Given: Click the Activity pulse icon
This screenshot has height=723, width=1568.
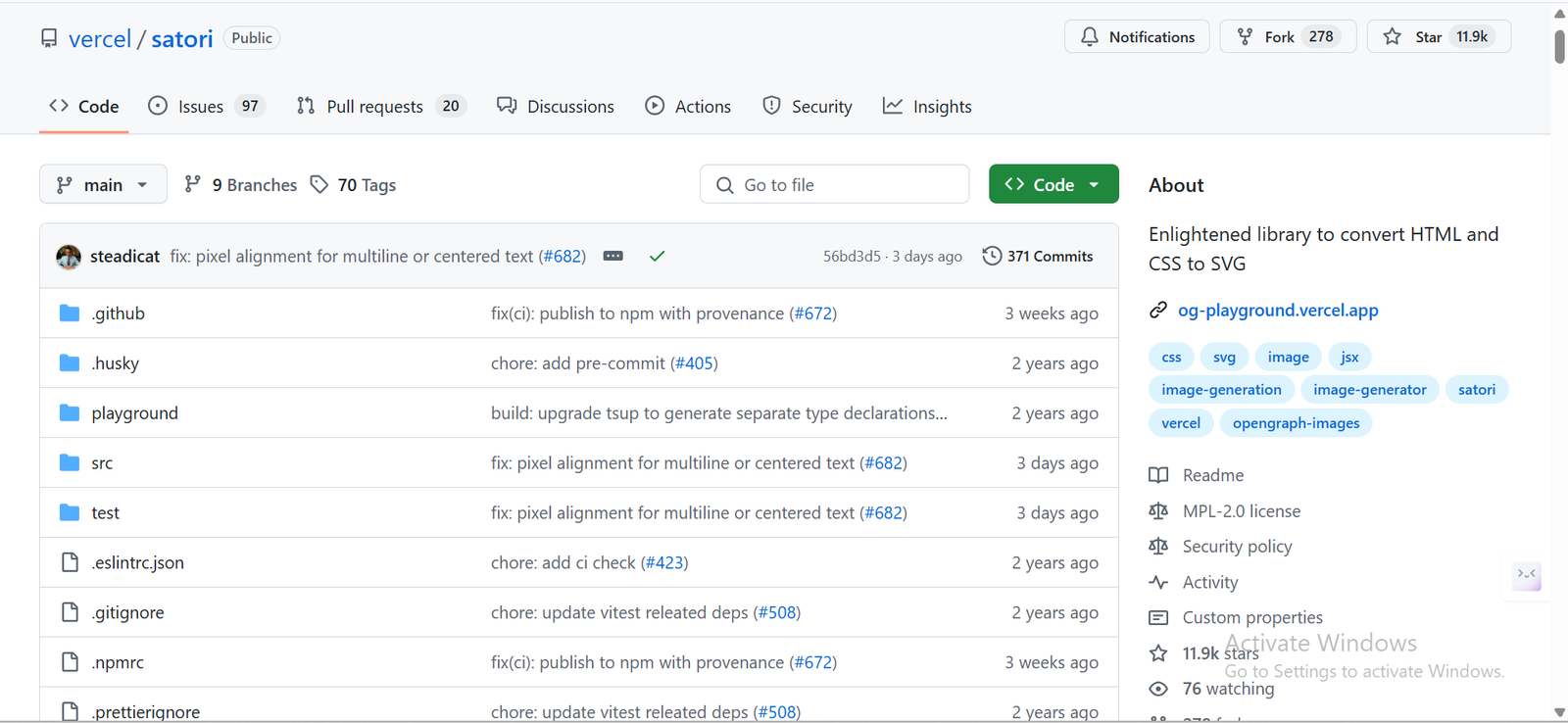Looking at the screenshot, I should pyautogui.click(x=1158, y=582).
